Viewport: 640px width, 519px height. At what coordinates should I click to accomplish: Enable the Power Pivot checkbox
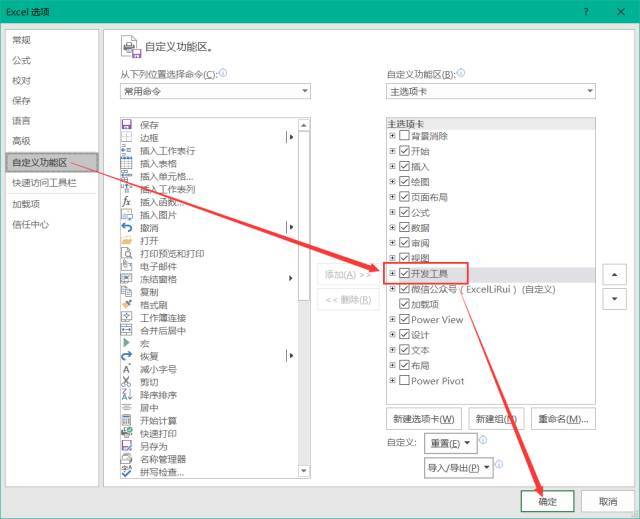pyautogui.click(x=404, y=380)
